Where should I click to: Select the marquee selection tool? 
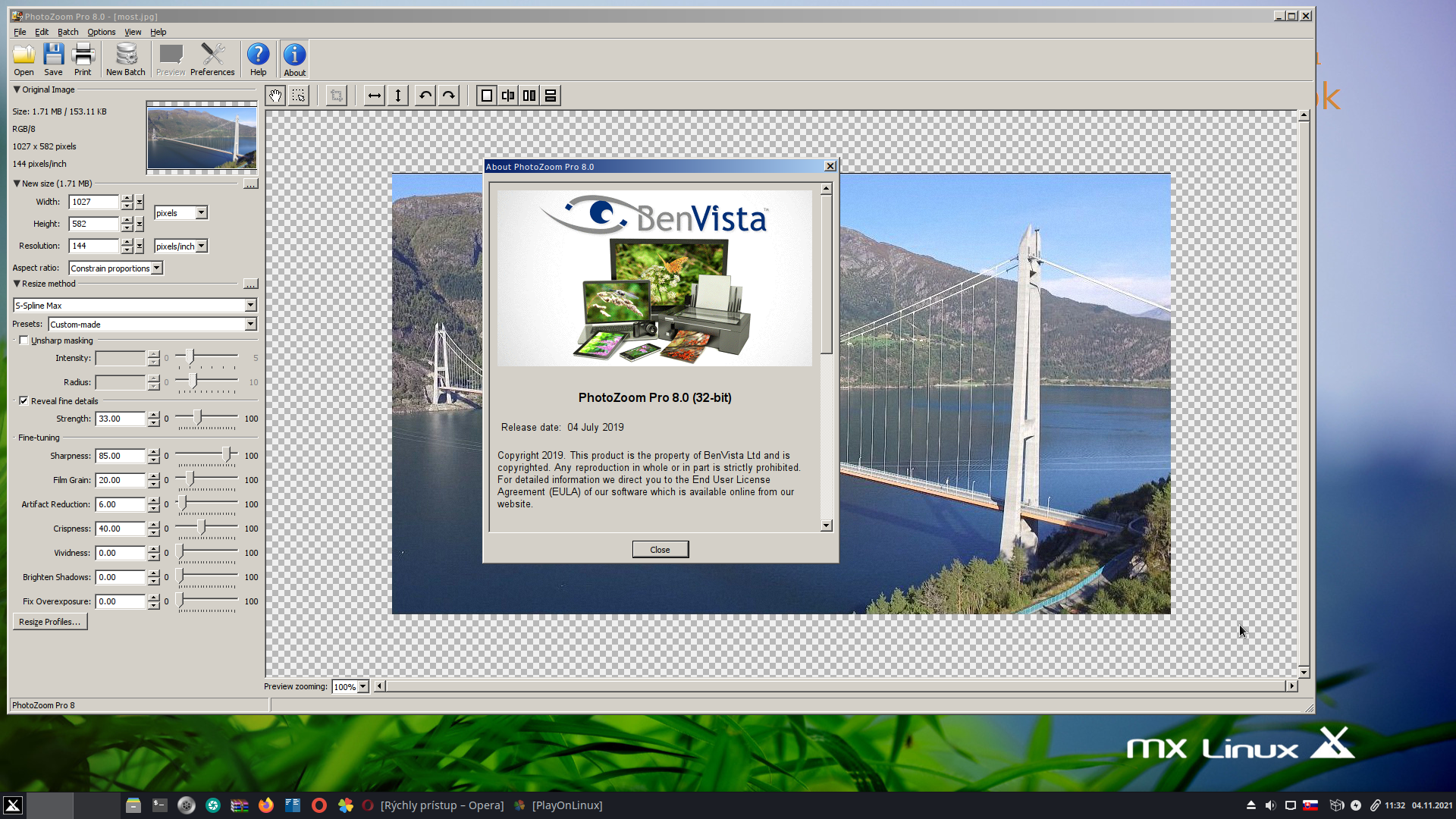pyautogui.click(x=299, y=96)
